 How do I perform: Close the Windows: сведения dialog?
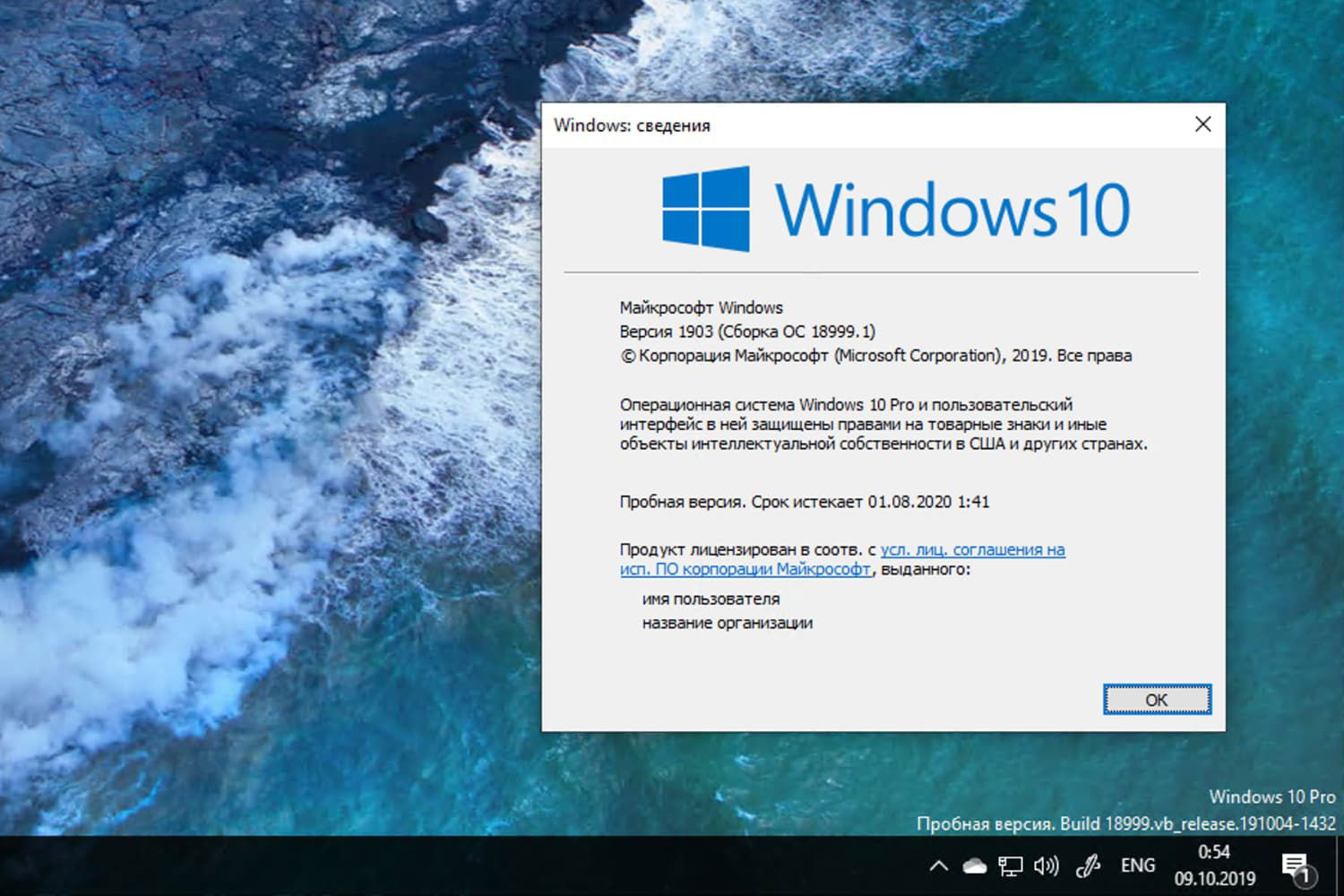tap(1202, 125)
